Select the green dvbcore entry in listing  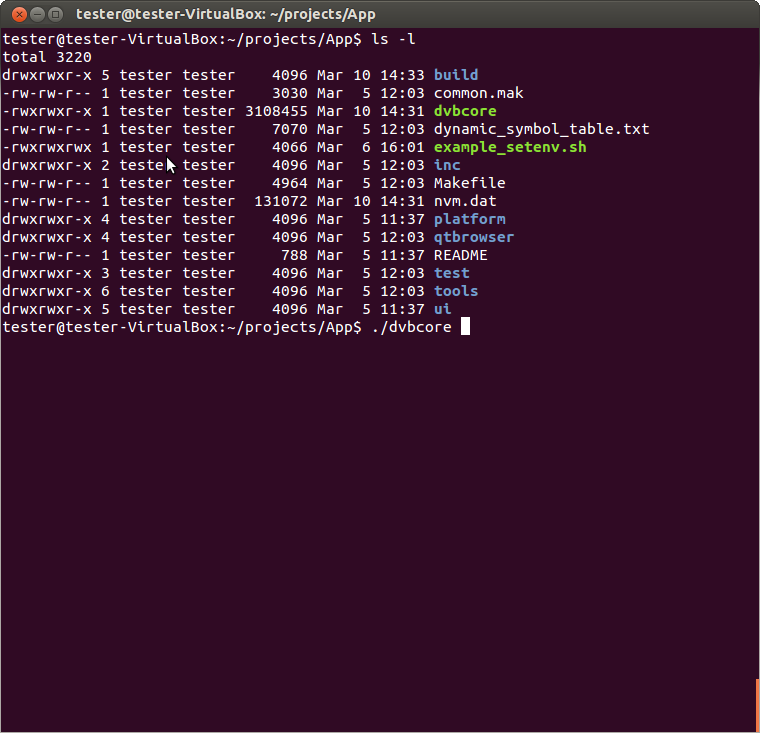coord(464,111)
